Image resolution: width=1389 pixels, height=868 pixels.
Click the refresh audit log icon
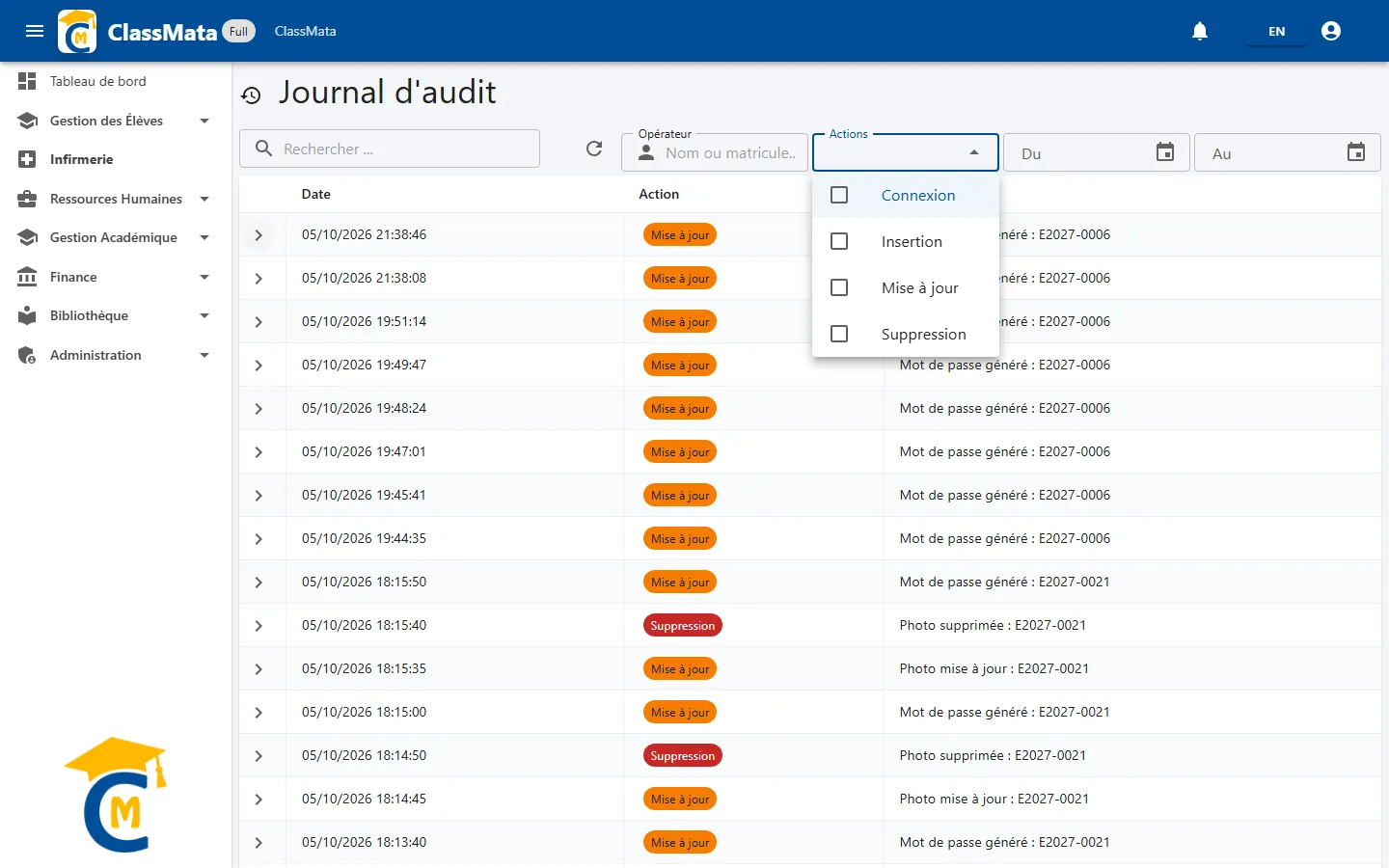point(594,149)
